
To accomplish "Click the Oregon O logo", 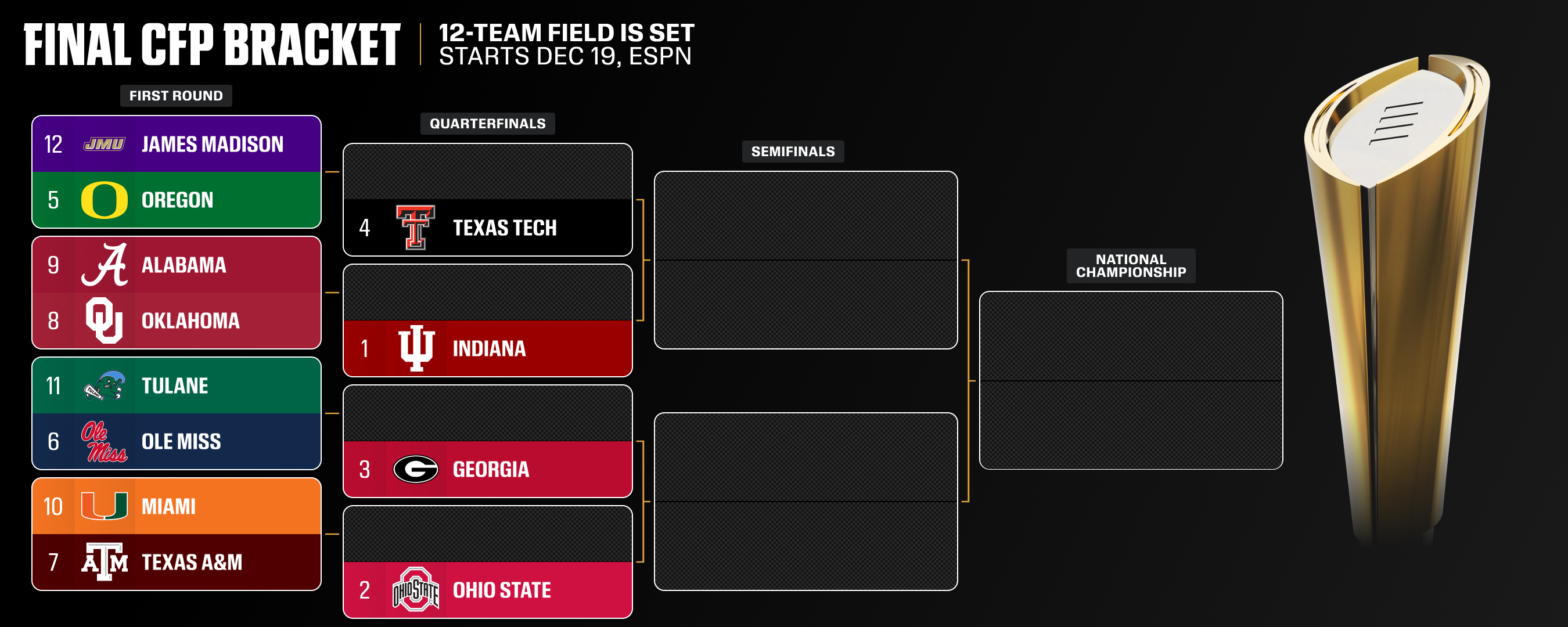I will point(104,200).
